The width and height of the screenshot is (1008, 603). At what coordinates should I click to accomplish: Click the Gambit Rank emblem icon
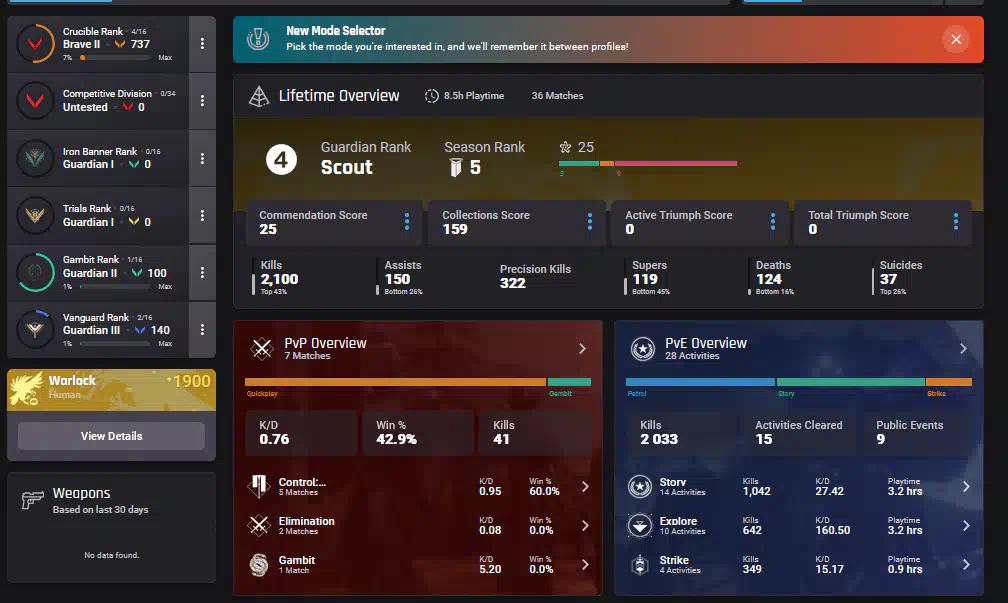35,273
